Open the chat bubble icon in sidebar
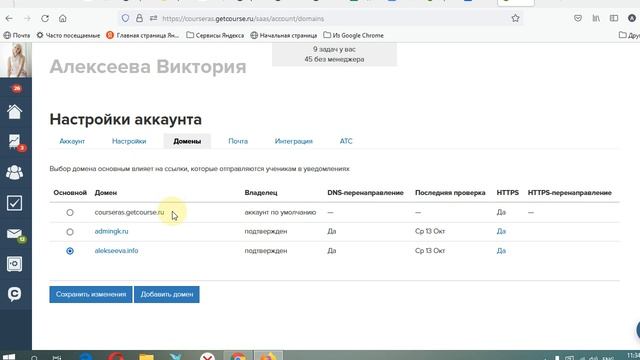 coord(14,294)
